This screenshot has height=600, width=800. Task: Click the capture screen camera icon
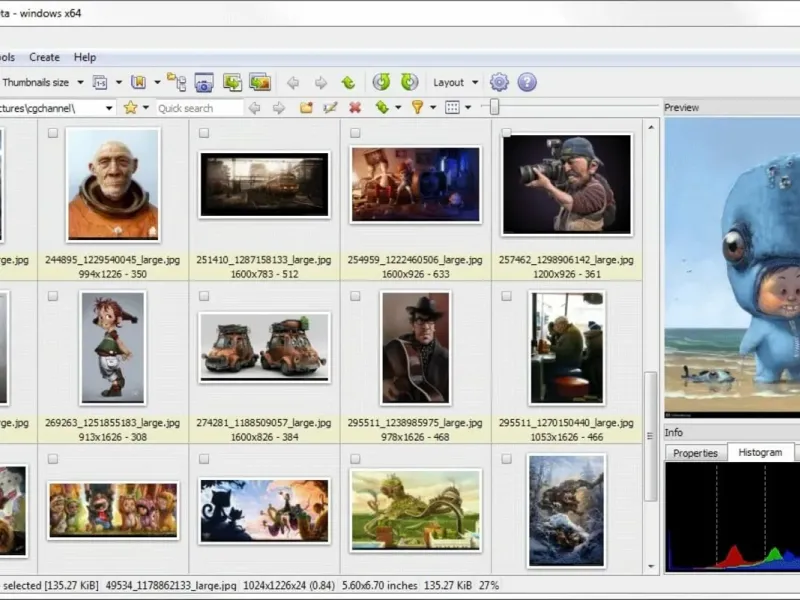204,82
